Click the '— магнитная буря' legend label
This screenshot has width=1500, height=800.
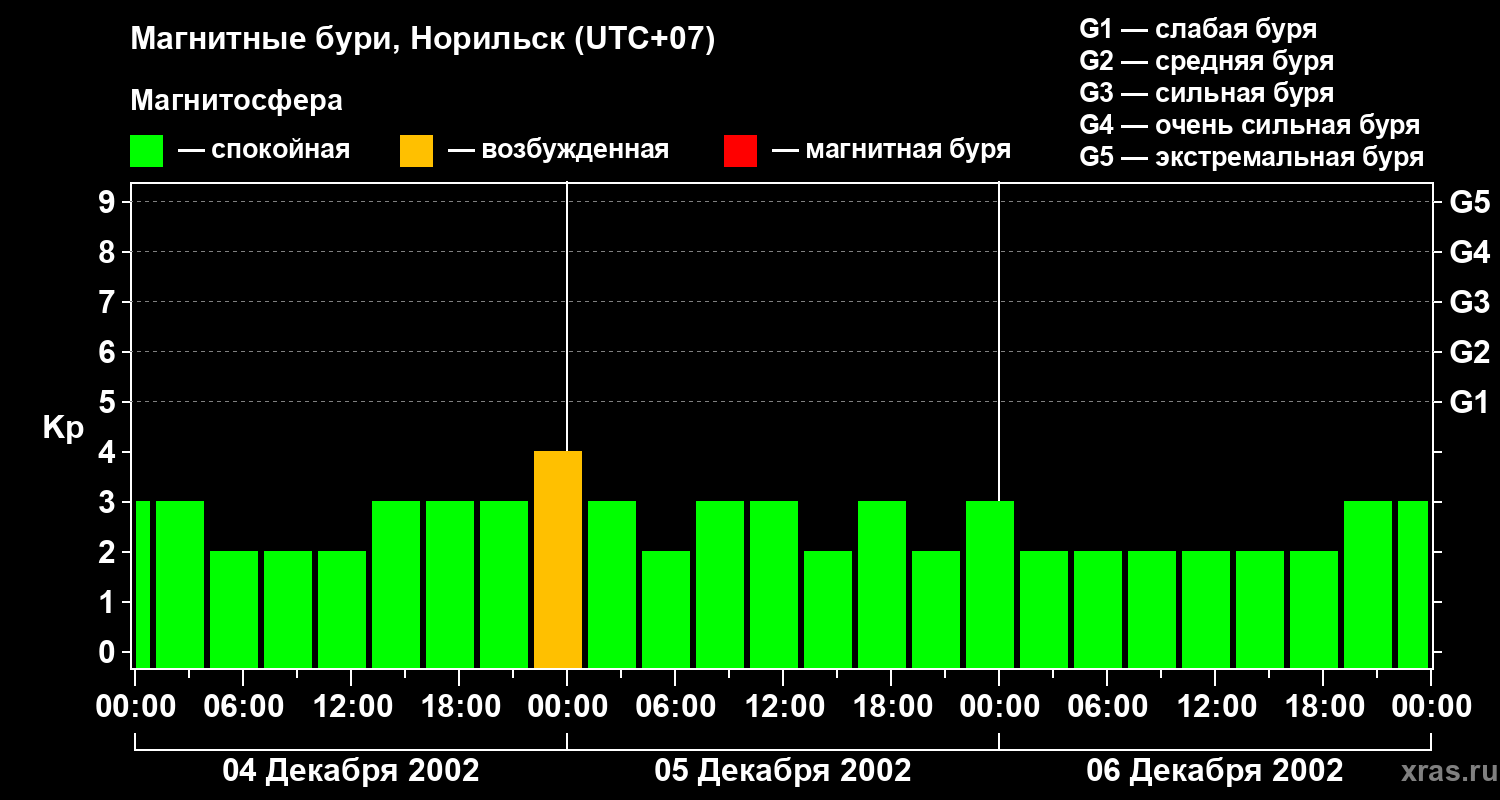[891, 150]
